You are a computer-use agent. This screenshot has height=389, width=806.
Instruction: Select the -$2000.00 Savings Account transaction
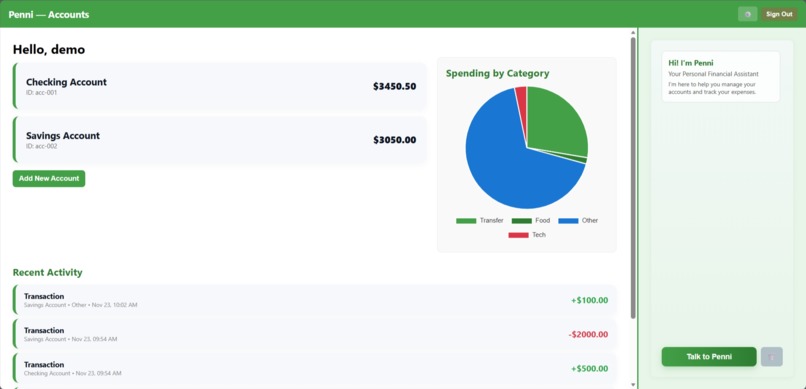[x=314, y=335]
